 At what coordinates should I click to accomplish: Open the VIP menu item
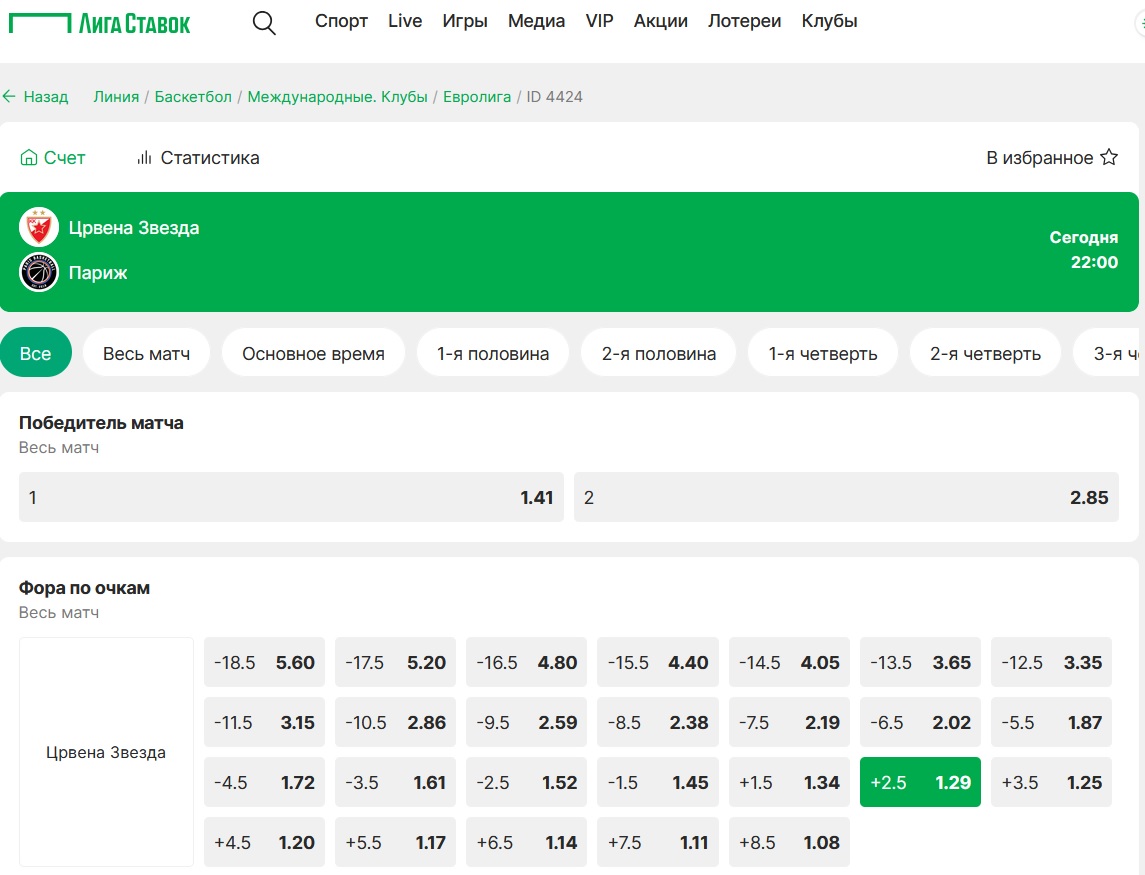600,21
